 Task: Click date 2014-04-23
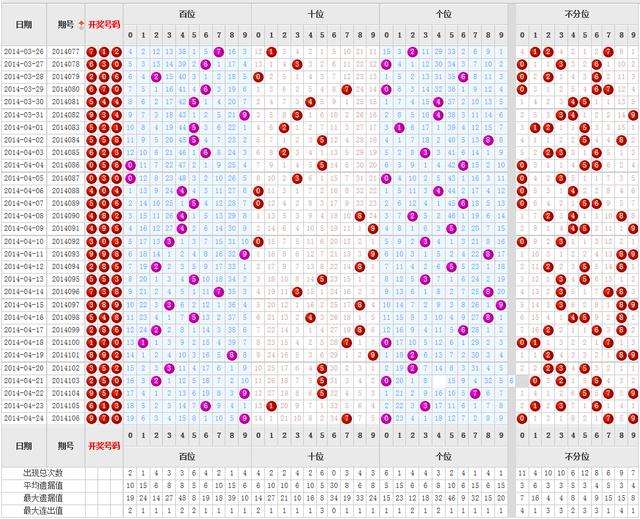(24, 406)
